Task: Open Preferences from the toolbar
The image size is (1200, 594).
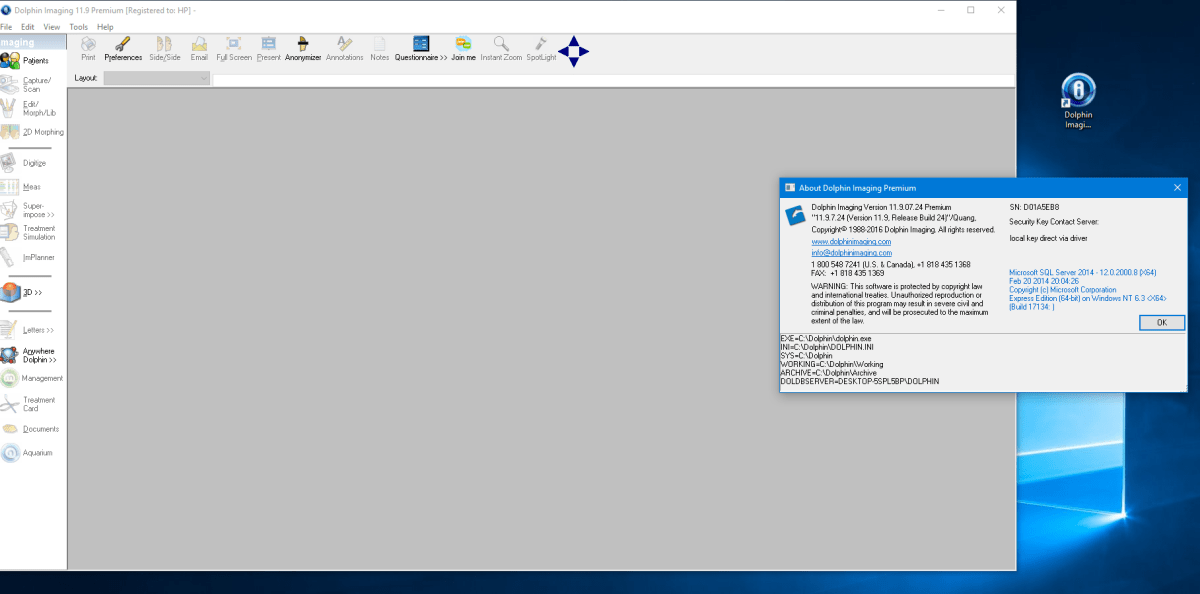Action: (123, 49)
